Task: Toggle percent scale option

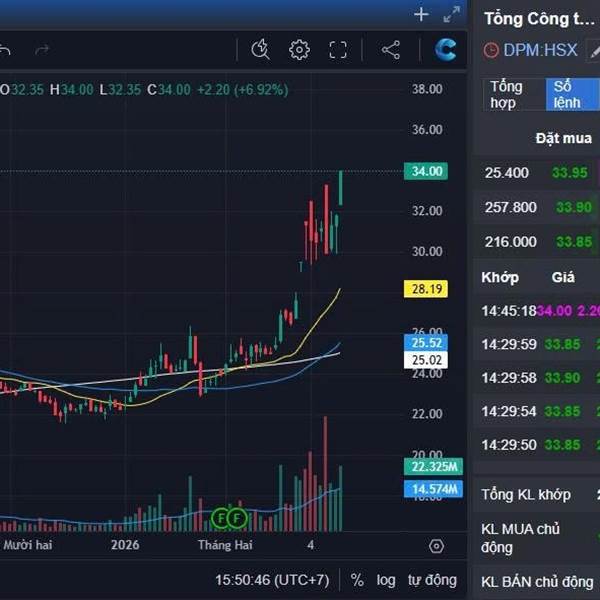Action: [357, 580]
